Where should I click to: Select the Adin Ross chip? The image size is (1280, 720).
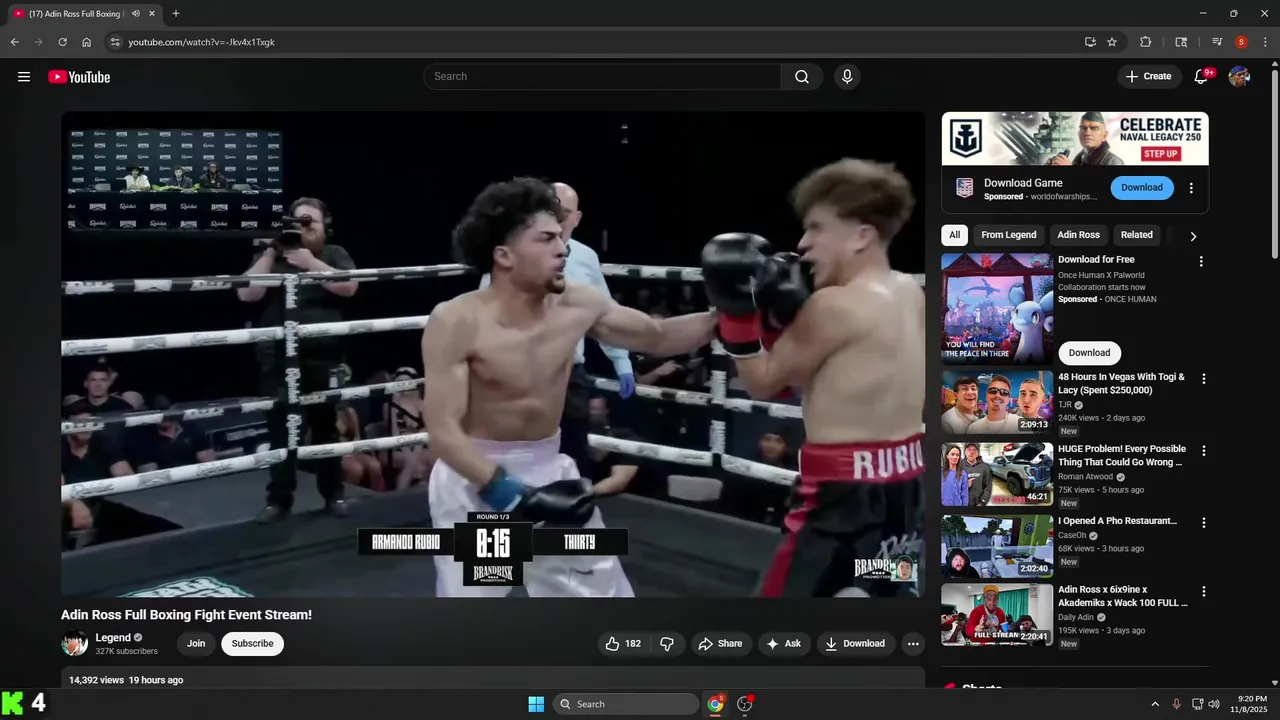[x=1078, y=235]
